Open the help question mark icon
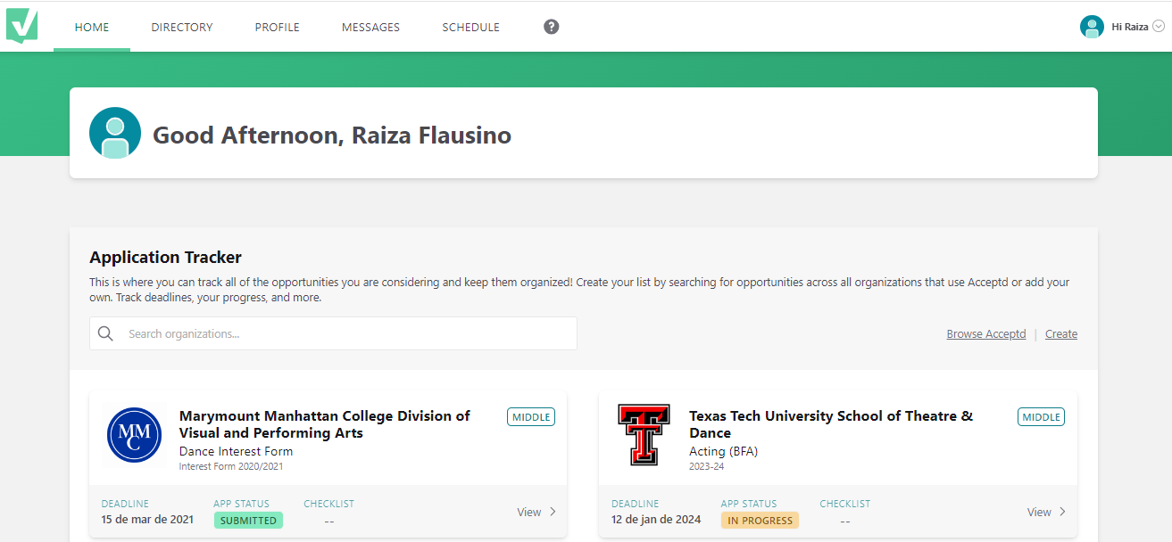Viewport: 1172px width, 542px height. pos(551,27)
